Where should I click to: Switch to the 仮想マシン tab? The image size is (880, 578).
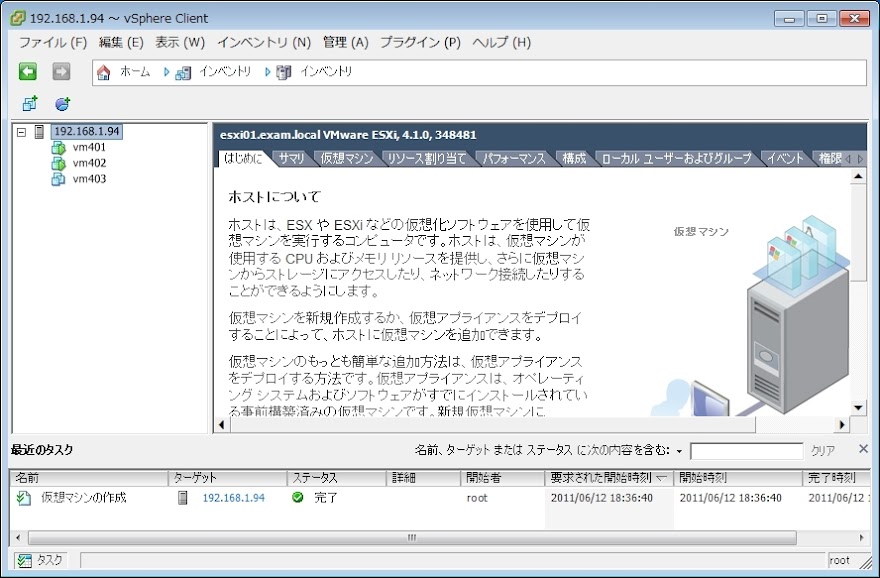[347, 159]
